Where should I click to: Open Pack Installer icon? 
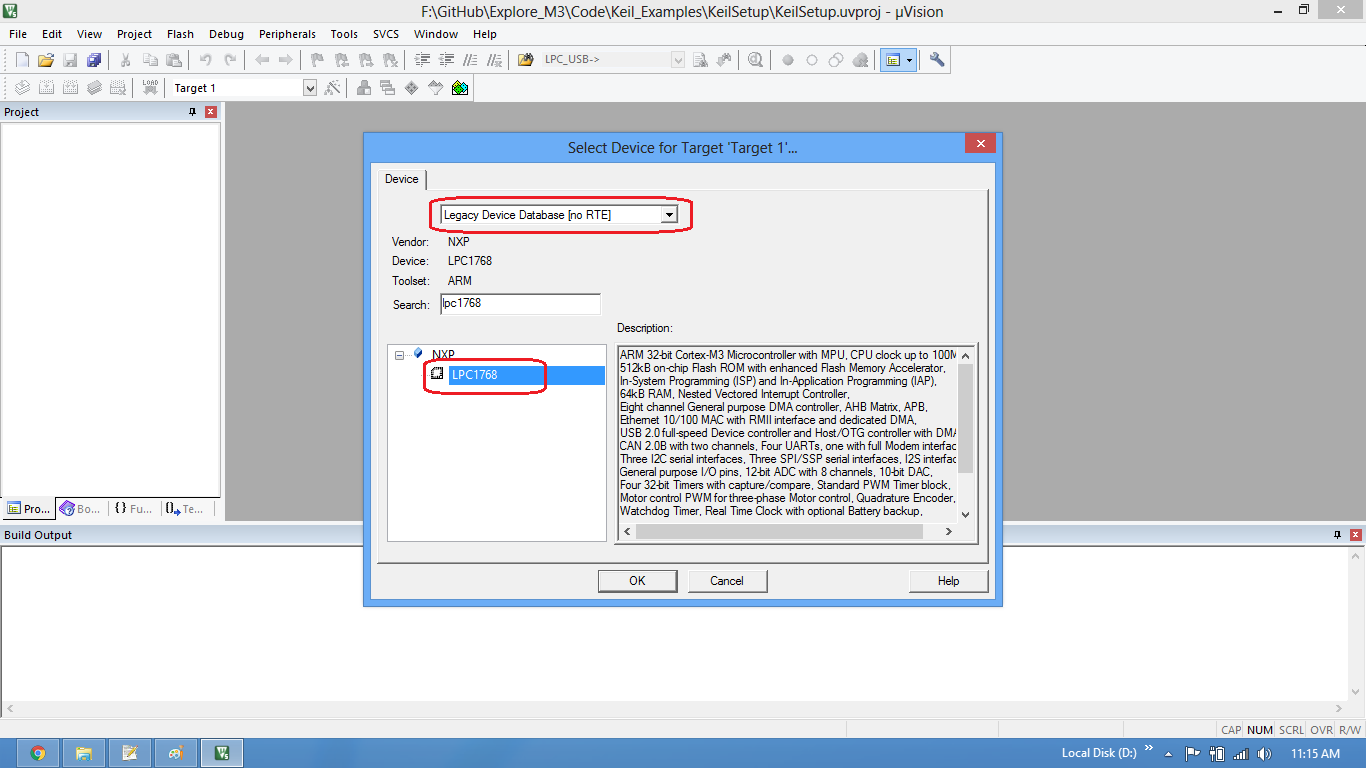point(460,88)
